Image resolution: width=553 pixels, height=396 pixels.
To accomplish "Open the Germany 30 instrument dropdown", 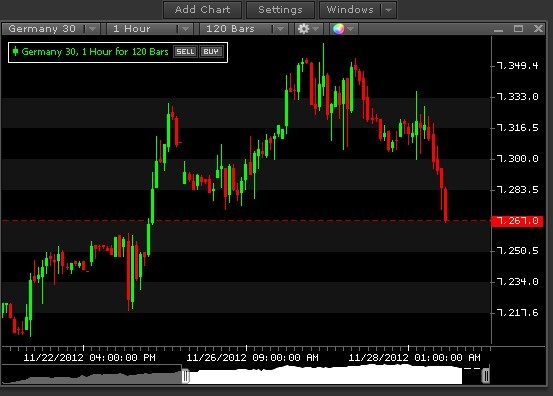I will click(x=51, y=29).
